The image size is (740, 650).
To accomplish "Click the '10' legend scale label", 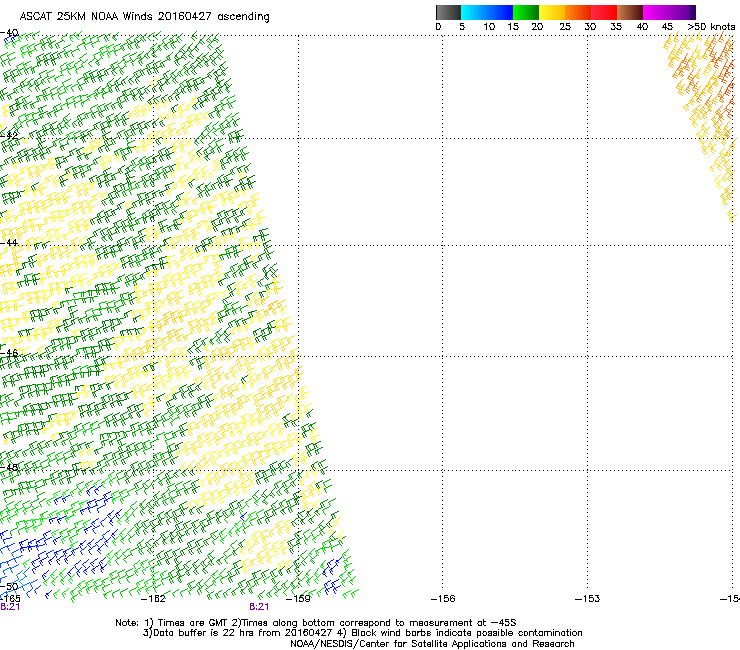I will [x=489, y=27].
